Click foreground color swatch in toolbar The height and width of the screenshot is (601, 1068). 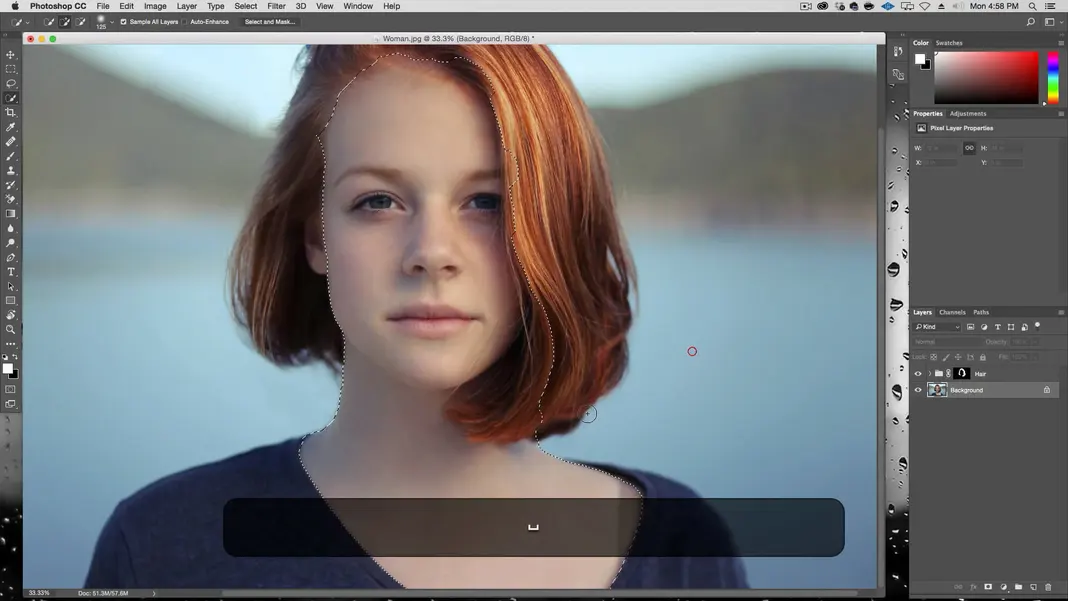click(x=7, y=369)
